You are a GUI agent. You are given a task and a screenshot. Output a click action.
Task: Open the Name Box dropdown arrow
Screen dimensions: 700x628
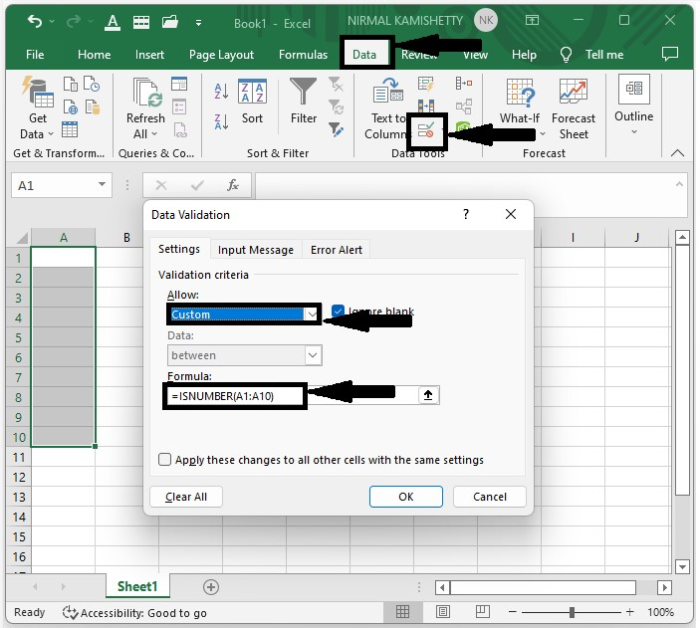pos(104,186)
